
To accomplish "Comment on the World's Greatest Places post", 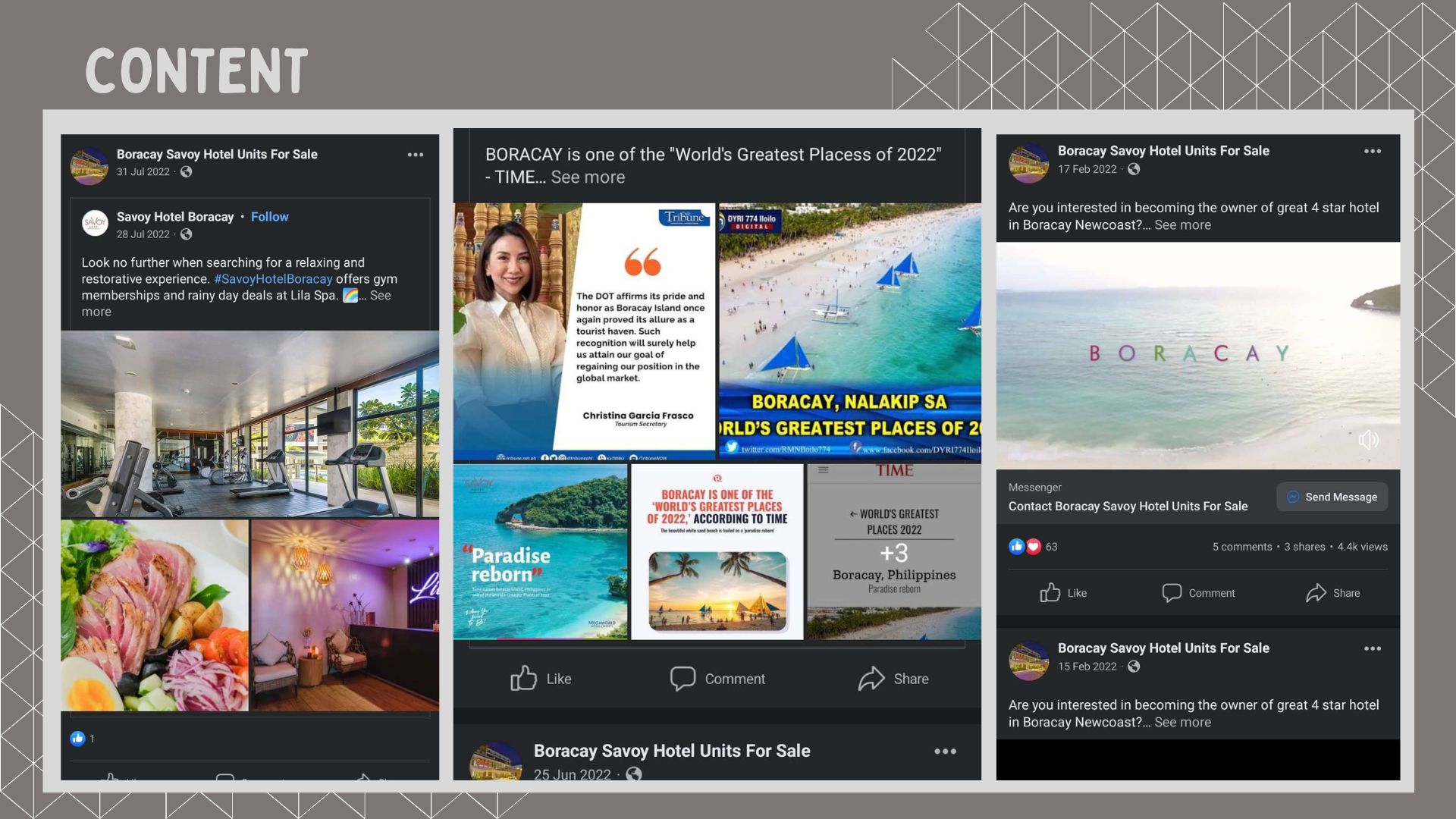I will click(x=717, y=679).
